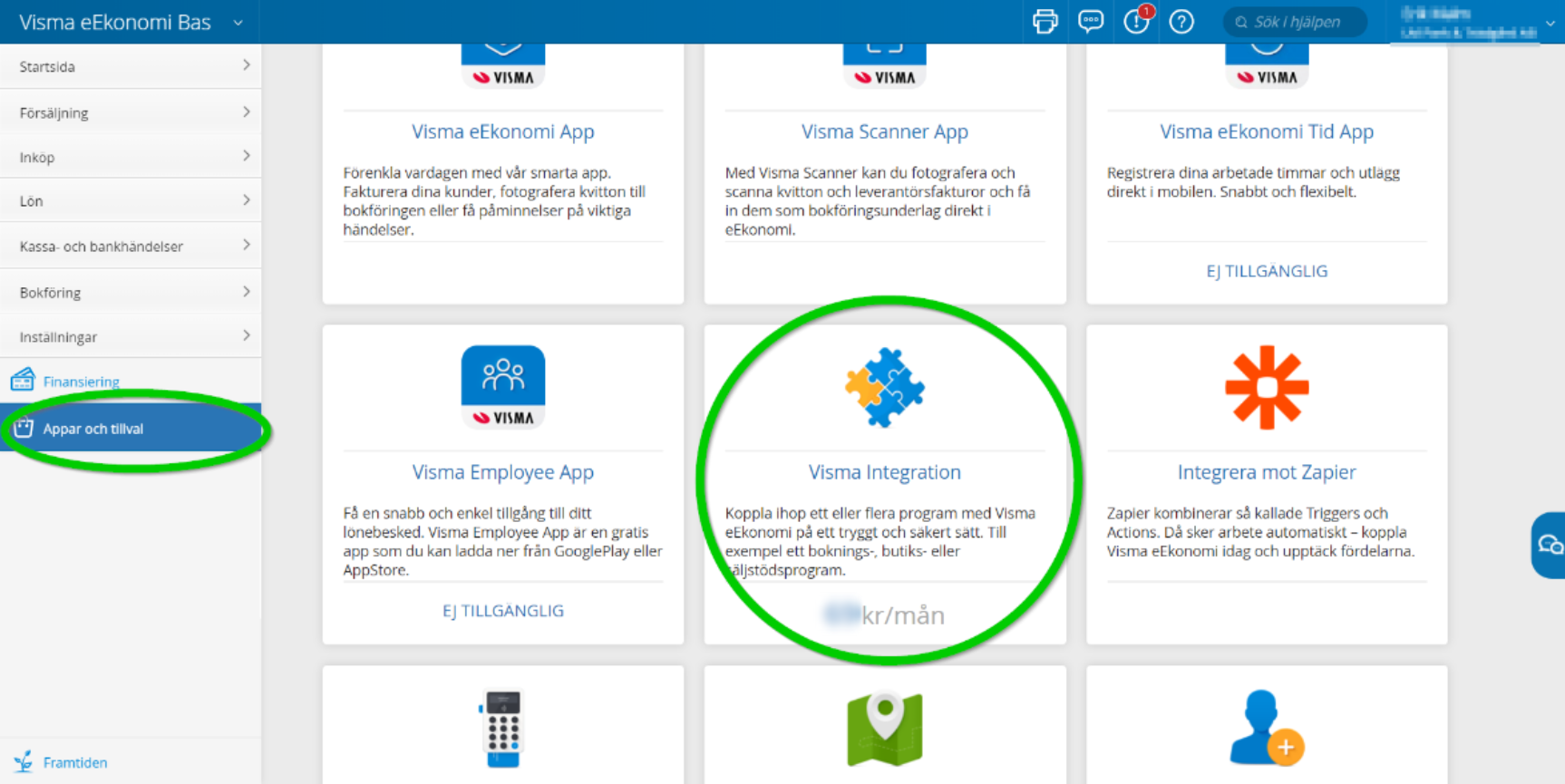
Task: Open the Integrera mot Zapier title link
Action: point(1267,472)
